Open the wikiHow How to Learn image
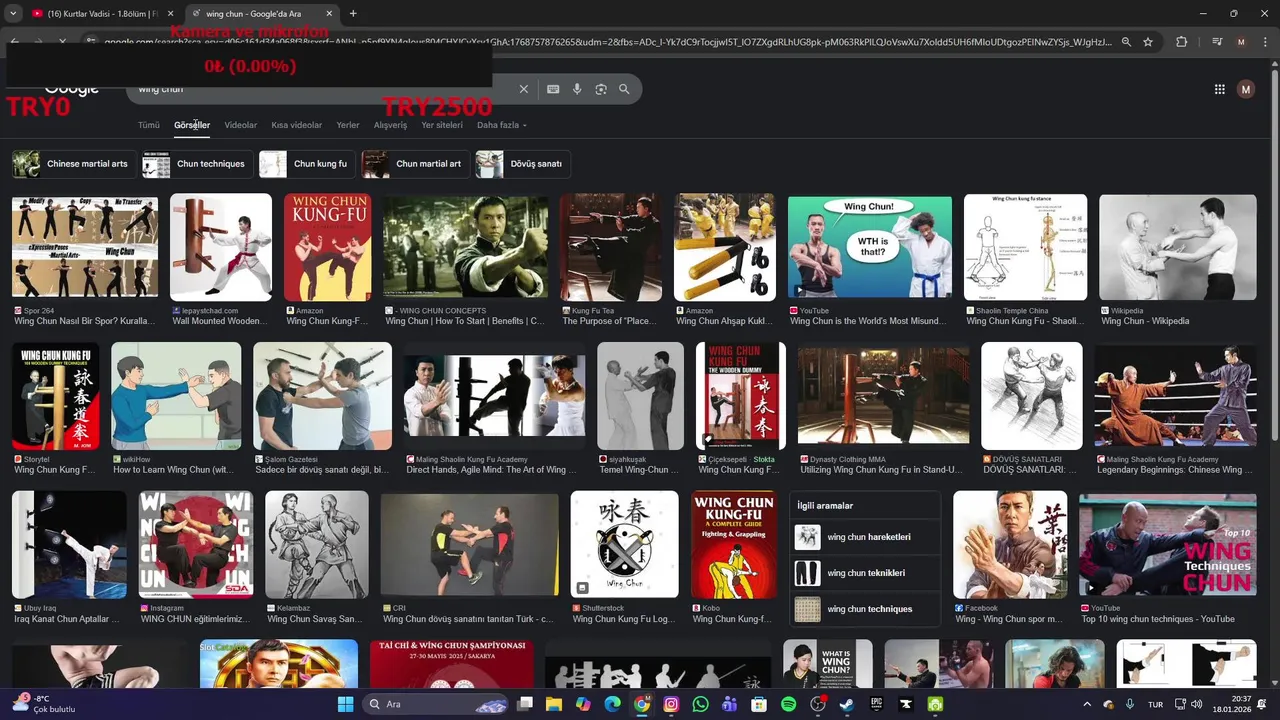Screen dimensions: 1280x720 [x=176, y=396]
